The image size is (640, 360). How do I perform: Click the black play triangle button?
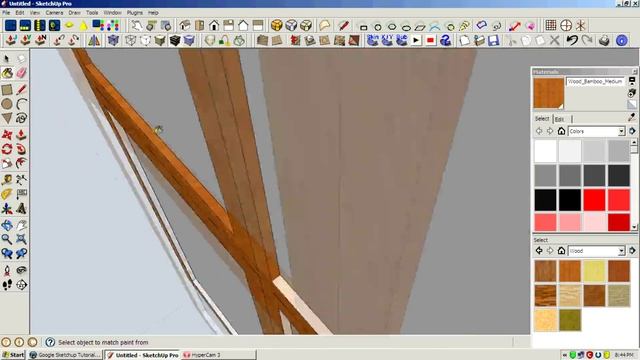(416, 40)
